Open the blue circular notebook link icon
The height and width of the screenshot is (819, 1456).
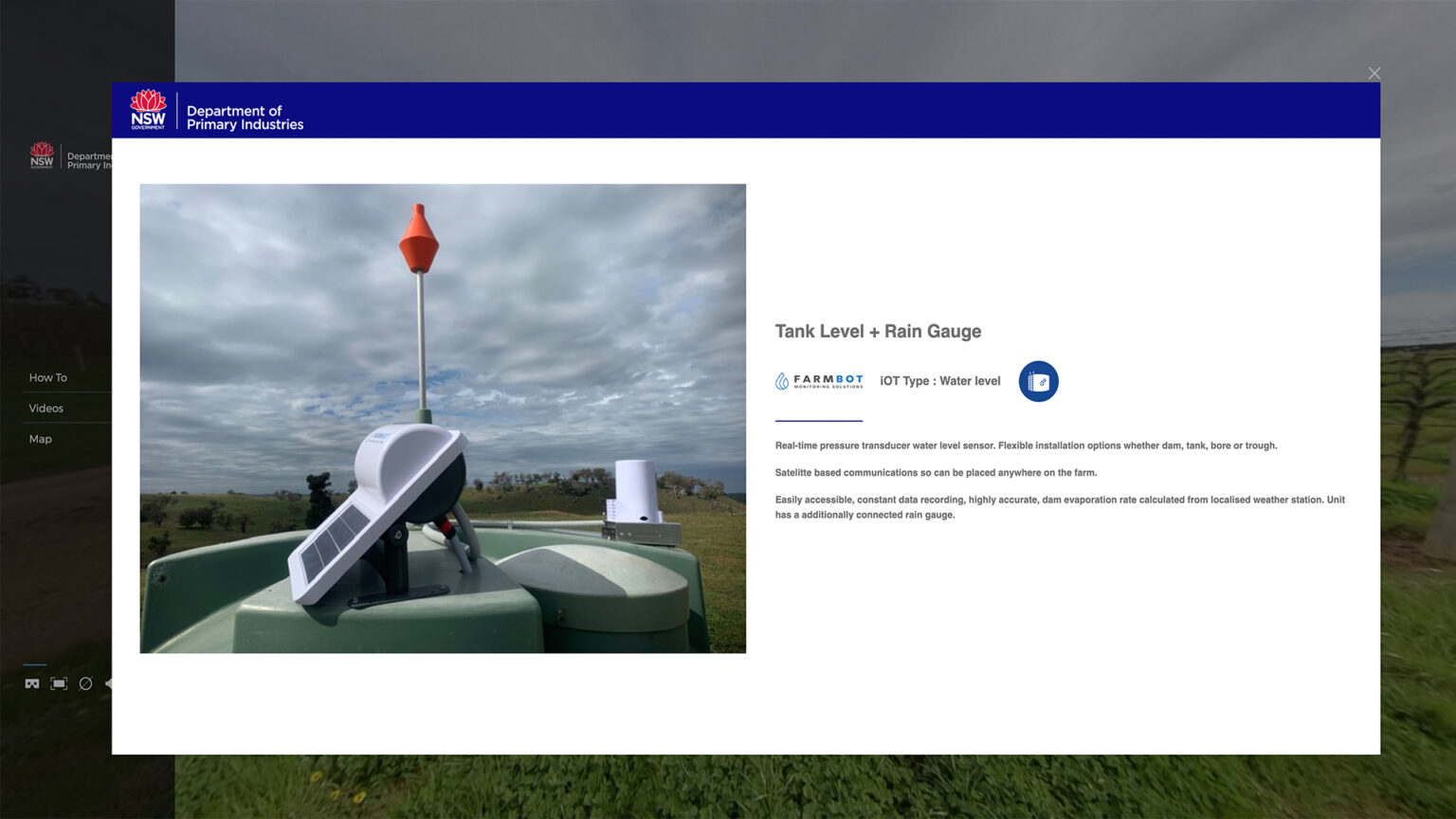pos(1038,381)
